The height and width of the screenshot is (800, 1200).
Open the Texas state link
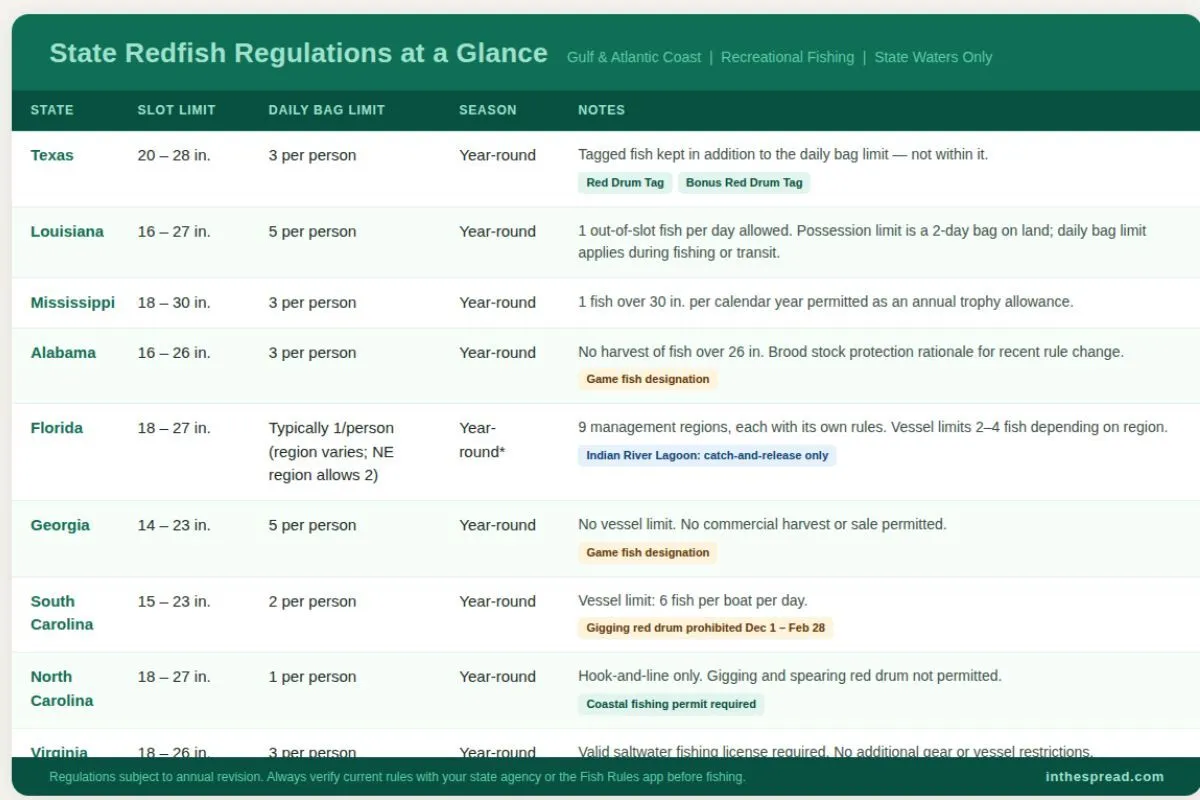(x=52, y=155)
